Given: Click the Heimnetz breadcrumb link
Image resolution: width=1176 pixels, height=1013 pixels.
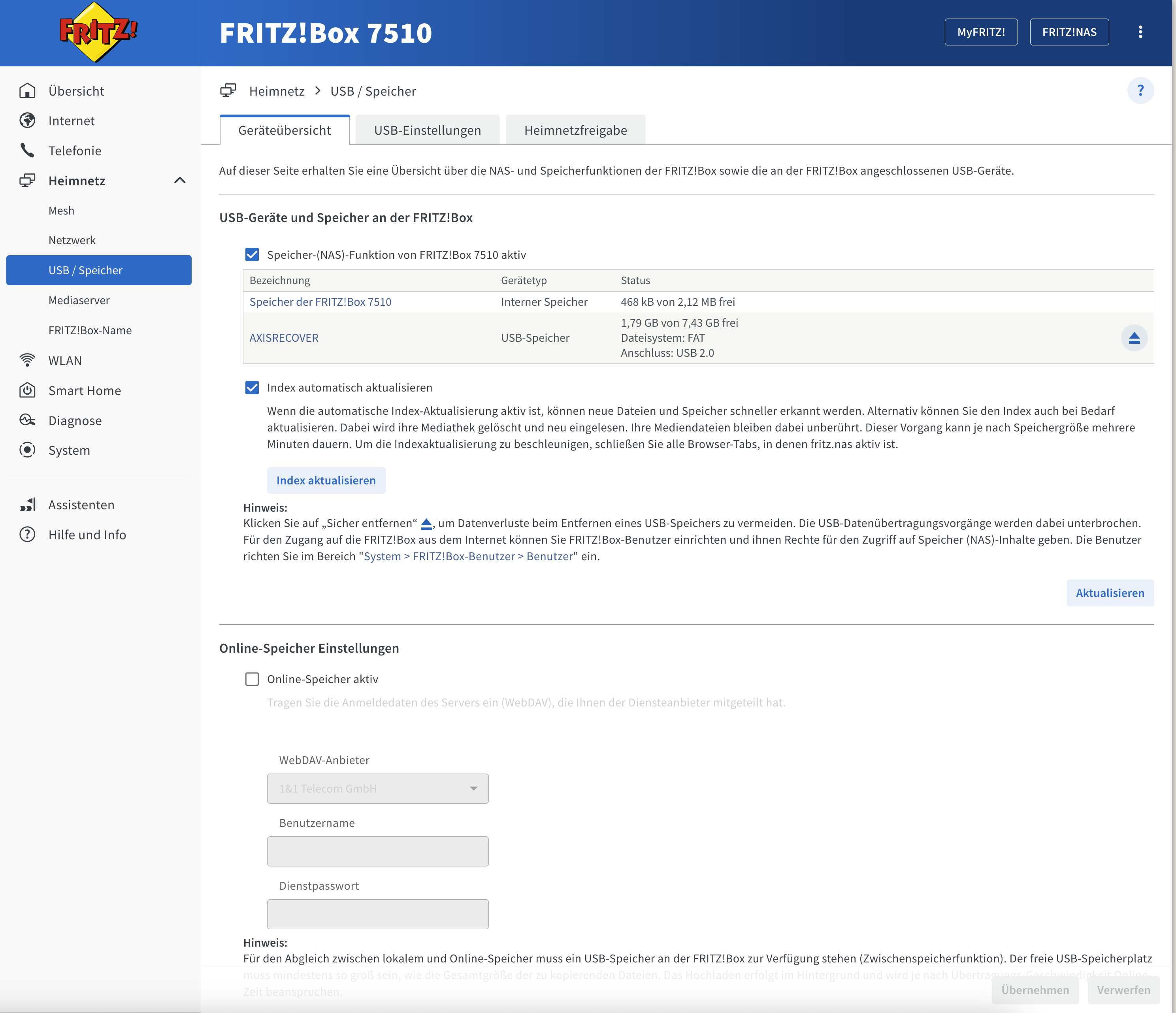Looking at the screenshot, I should [276, 91].
